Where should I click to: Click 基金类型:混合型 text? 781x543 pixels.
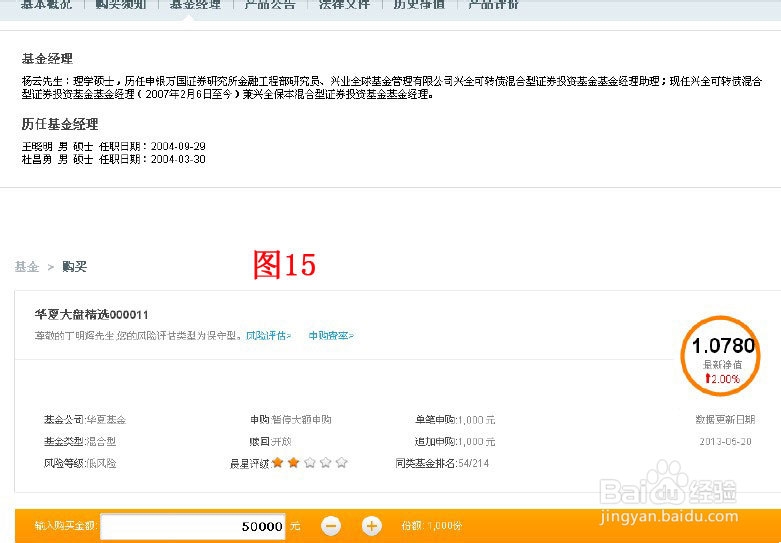point(80,441)
